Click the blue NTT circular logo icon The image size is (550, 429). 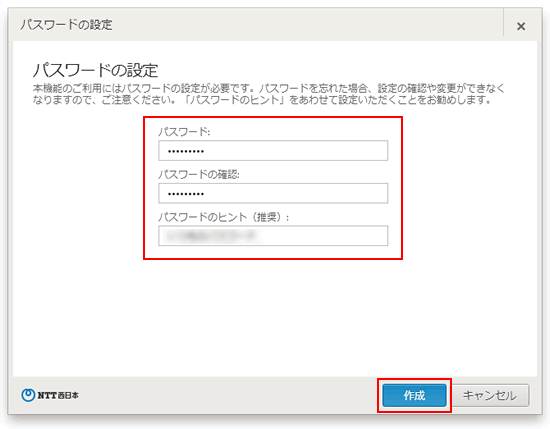(28, 395)
